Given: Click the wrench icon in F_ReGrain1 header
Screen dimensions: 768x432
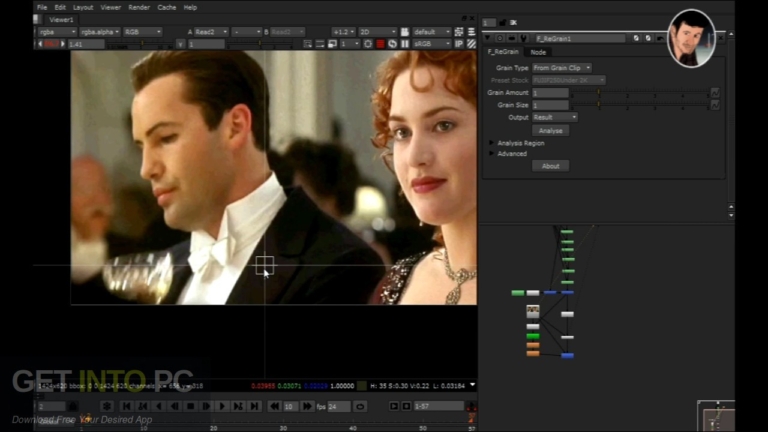Looking at the screenshot, I should [524, 38].
